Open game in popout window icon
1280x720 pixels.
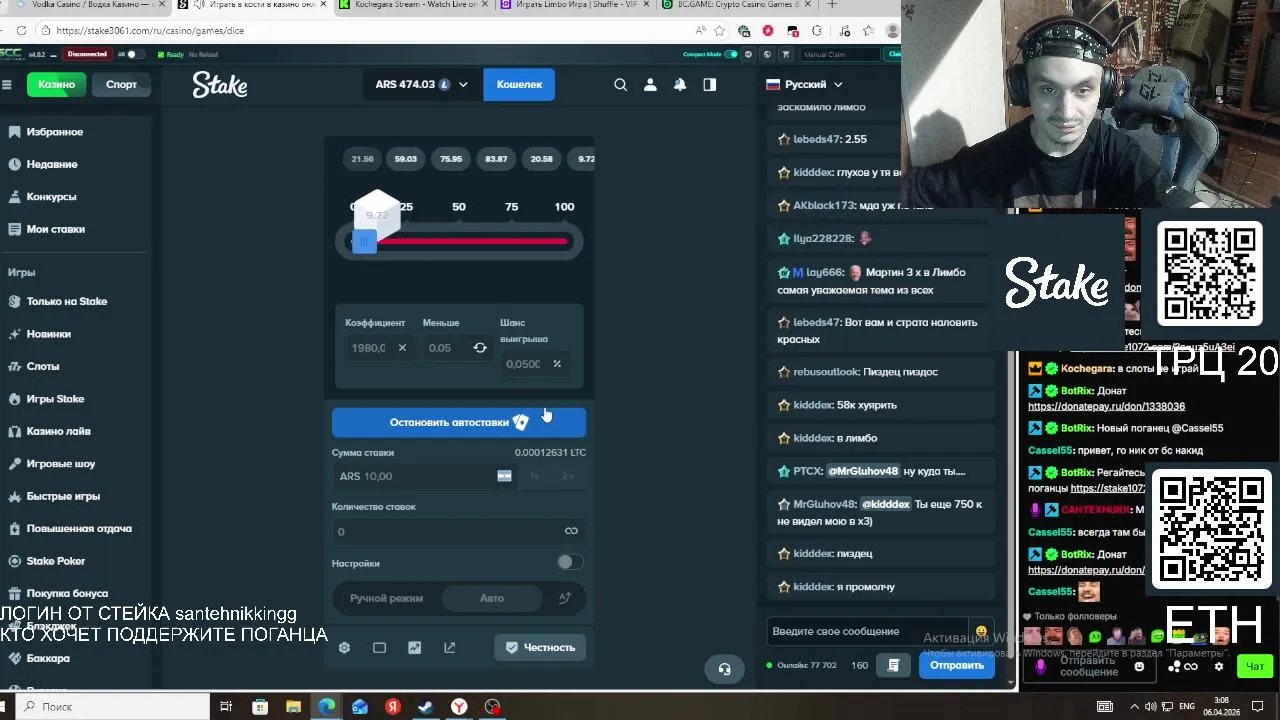pyautogui.click(x=449, y=648)
